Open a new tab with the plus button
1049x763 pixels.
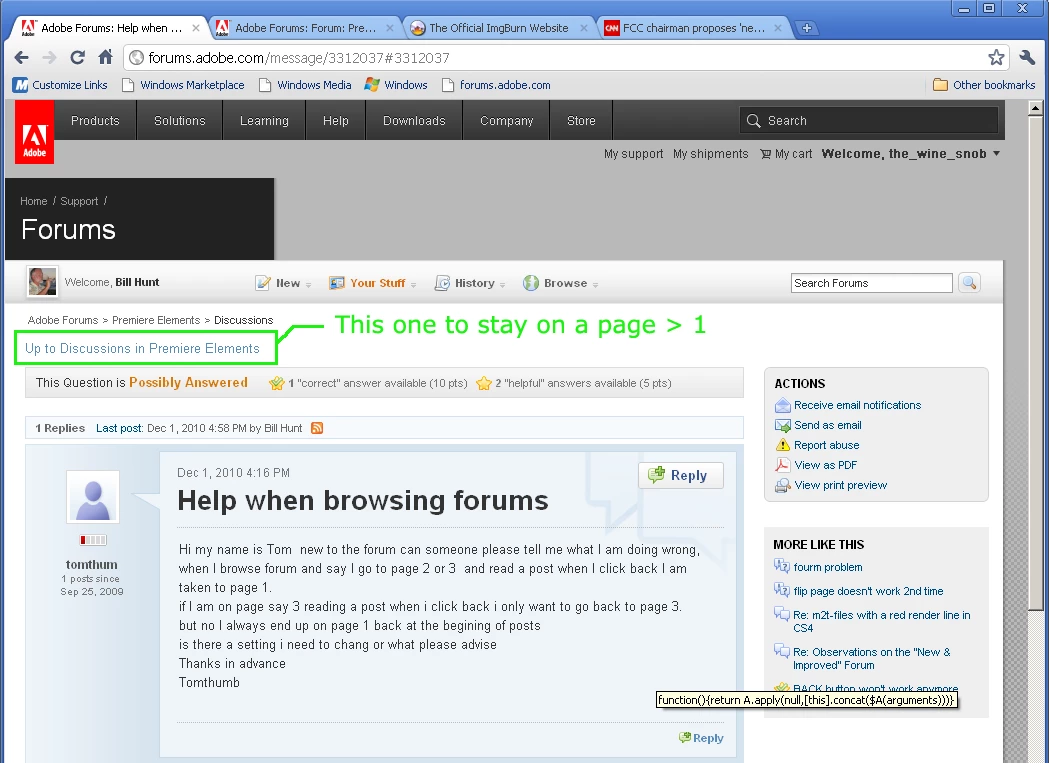[x=807, y=28]
